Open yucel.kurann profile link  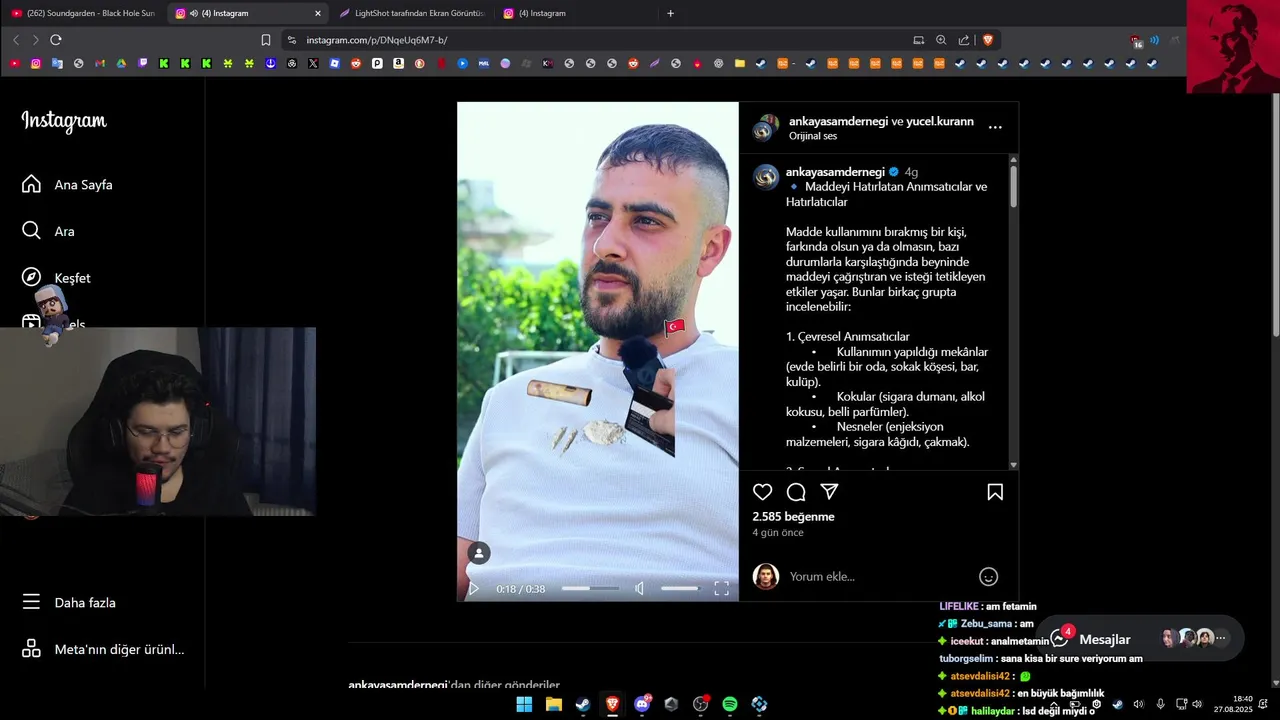(x=940, y=121)
